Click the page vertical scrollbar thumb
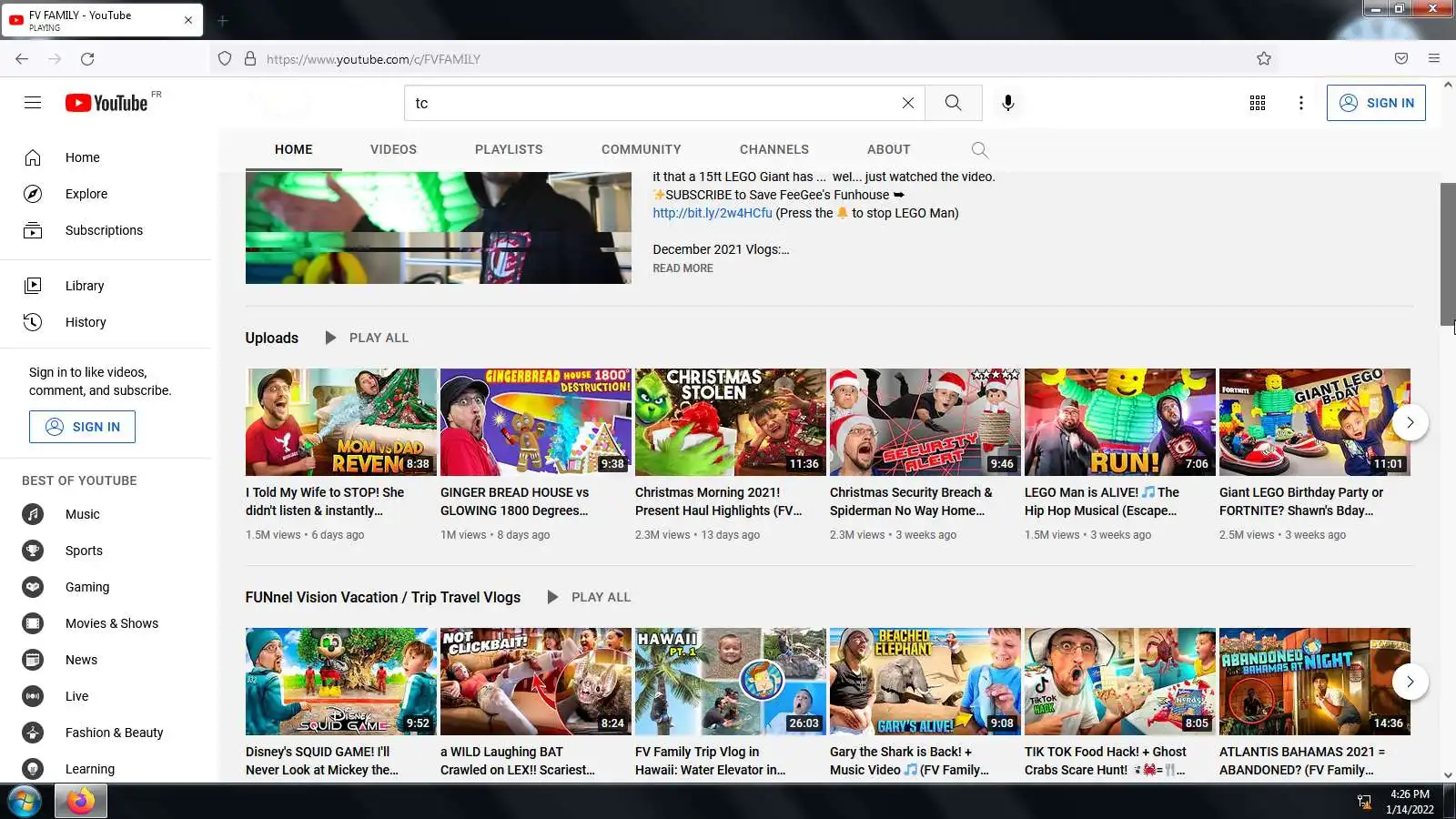1456x819 pixels. coord(1448,254)
